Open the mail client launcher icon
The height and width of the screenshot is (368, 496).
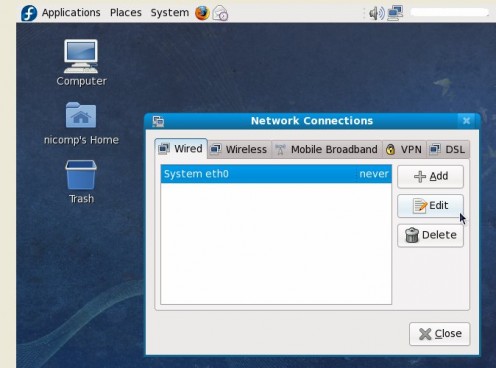220,13
